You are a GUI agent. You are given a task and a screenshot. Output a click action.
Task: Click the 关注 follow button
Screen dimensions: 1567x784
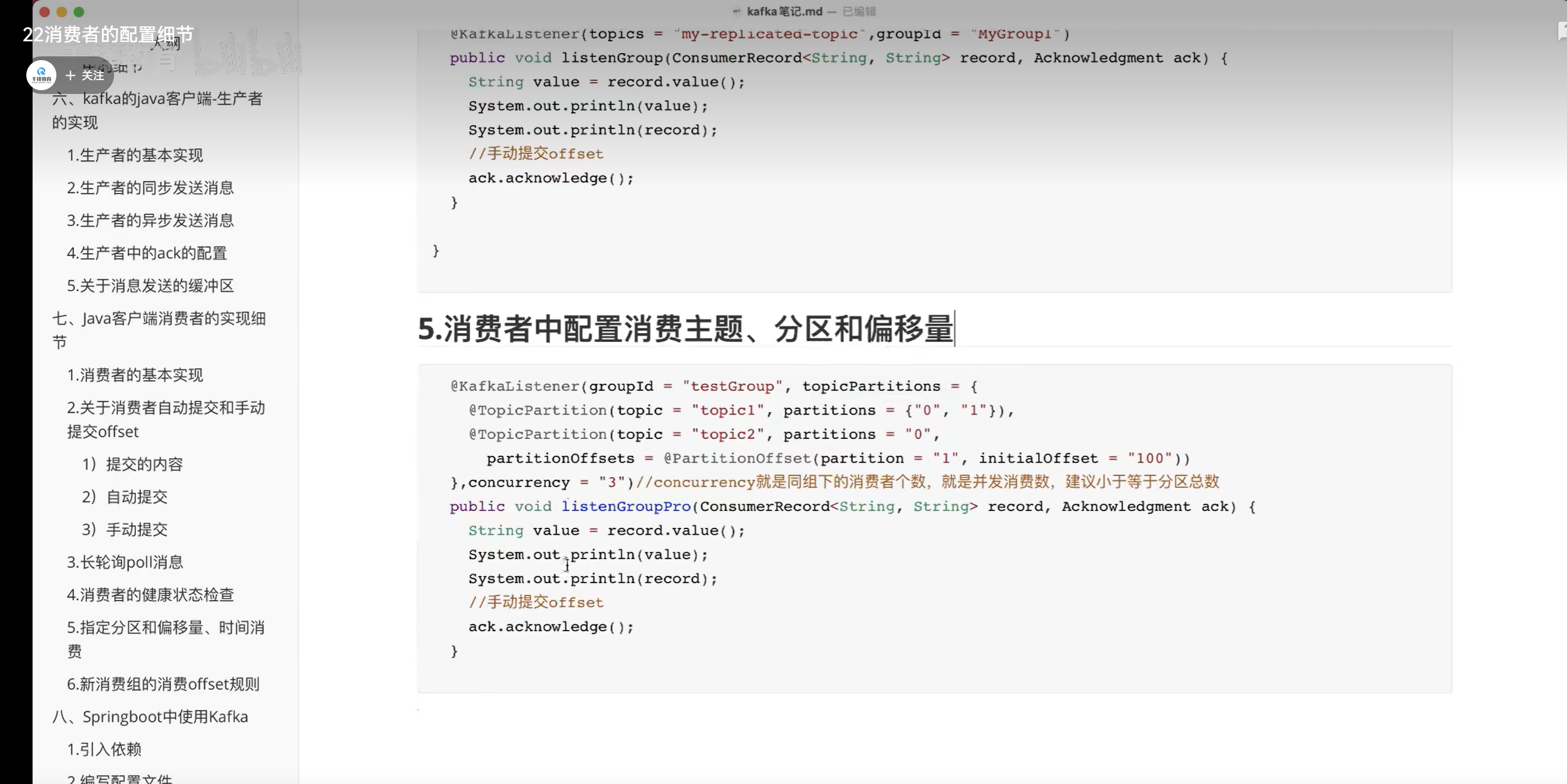[x=85, y=76]
